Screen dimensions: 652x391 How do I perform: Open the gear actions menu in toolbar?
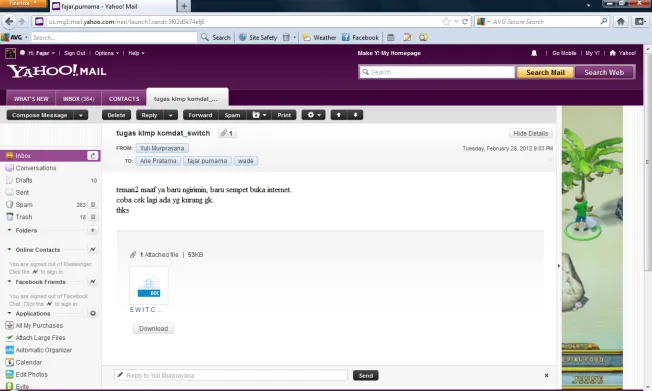pyautogui.click(x=314, y=115)
